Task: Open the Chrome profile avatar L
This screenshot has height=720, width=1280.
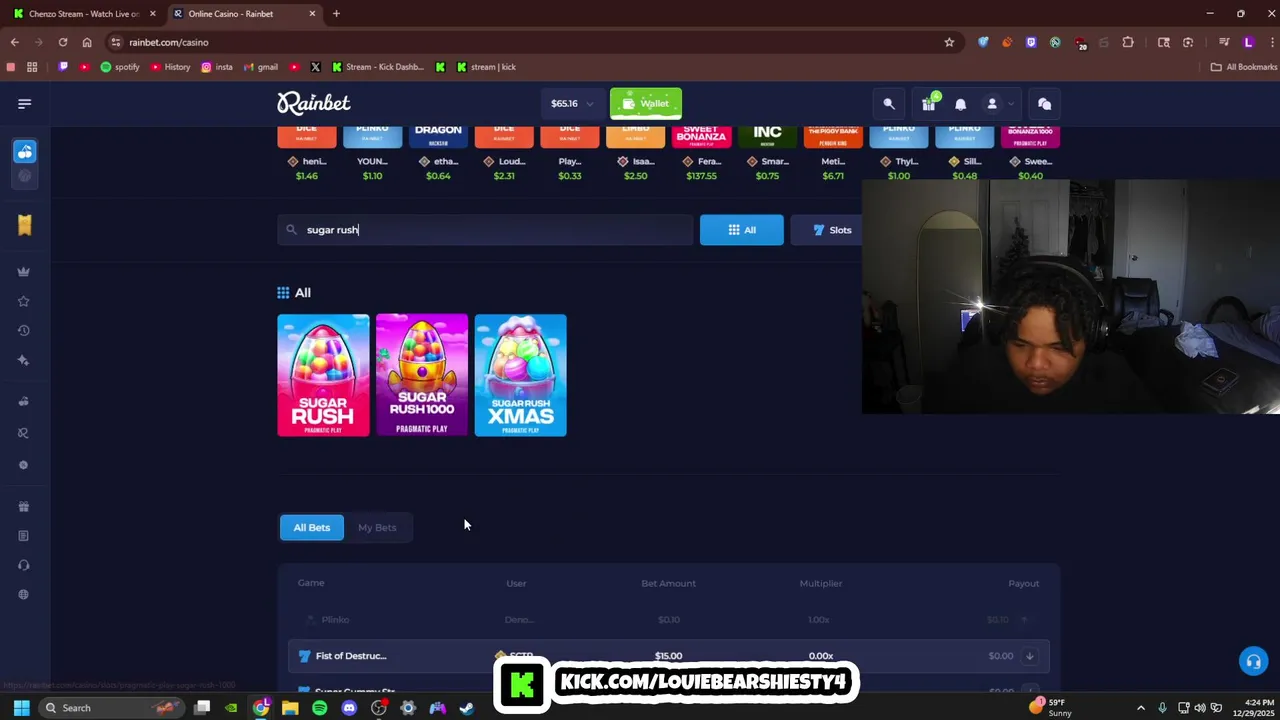Action: click(x=1248, y=42)
